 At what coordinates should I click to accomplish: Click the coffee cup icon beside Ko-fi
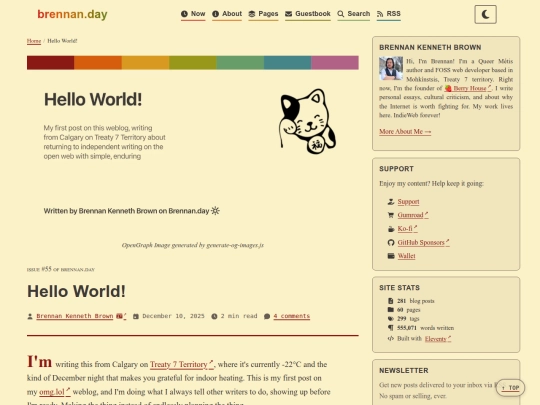pos(391,229)
